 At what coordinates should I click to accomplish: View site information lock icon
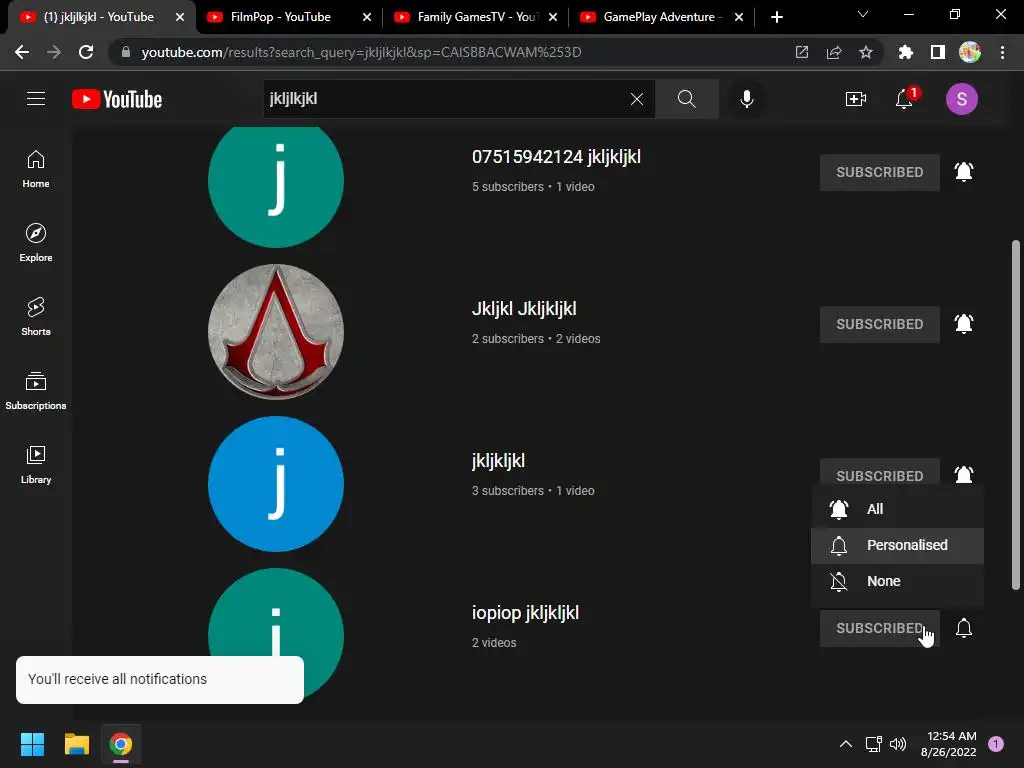[x=126, y=52]
